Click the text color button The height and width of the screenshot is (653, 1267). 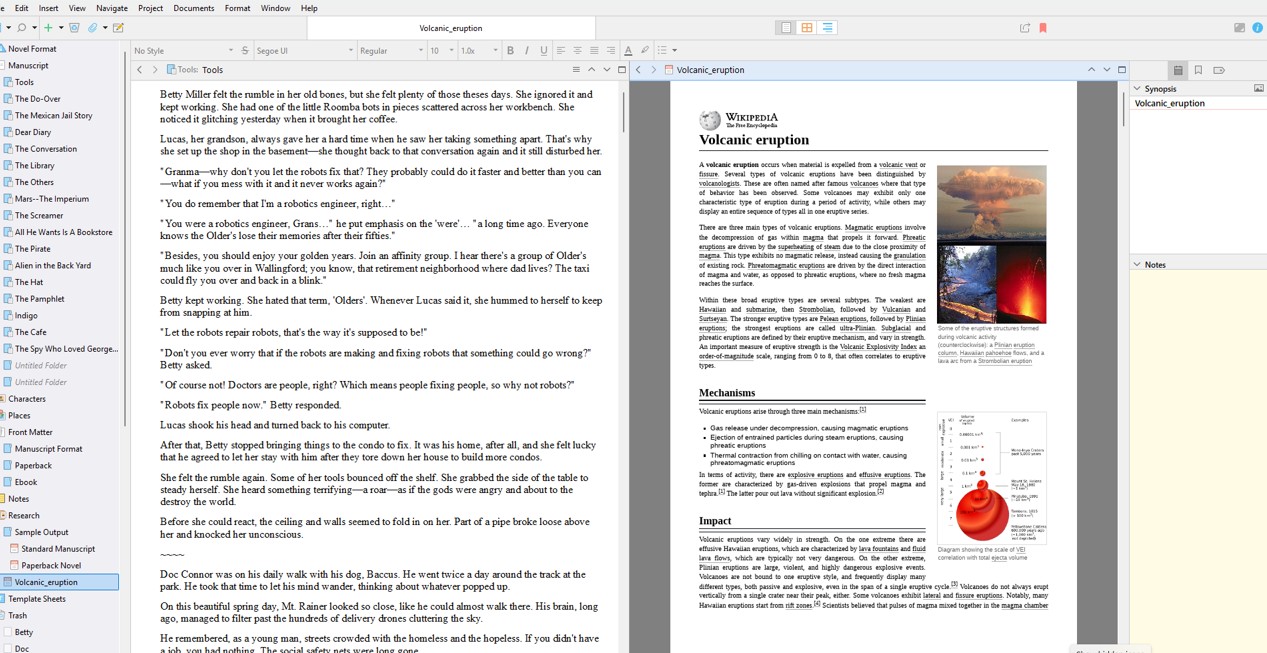628,50
